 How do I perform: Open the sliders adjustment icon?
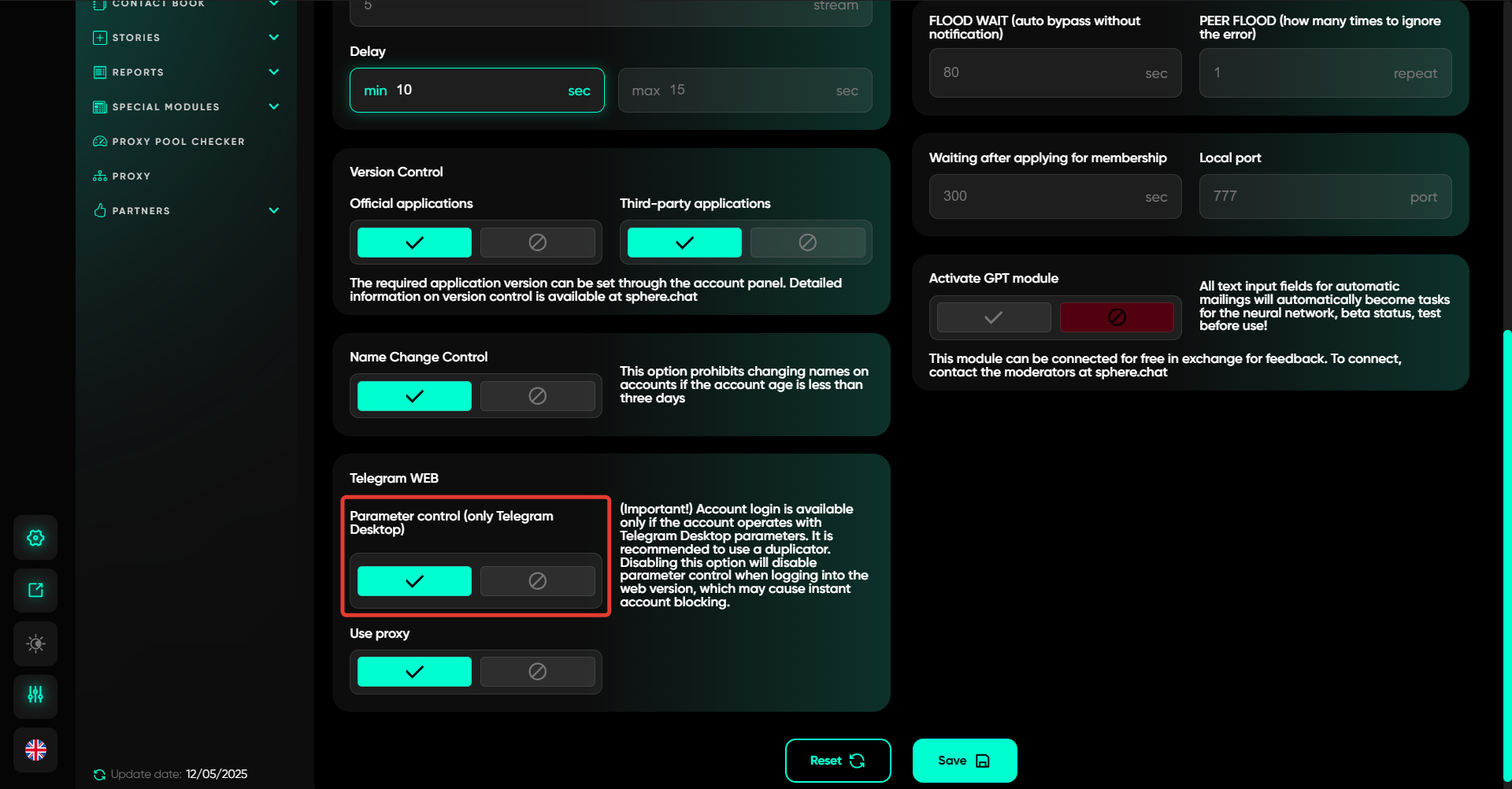(x=35, y=695)
